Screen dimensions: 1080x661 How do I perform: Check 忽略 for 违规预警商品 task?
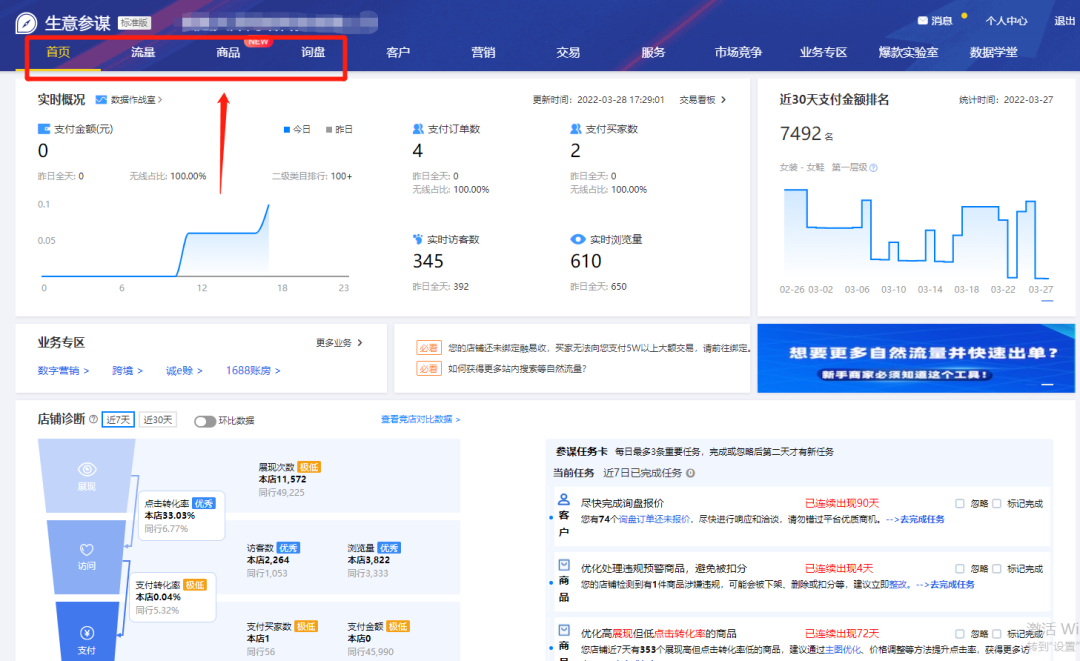(x=959, y=569)
